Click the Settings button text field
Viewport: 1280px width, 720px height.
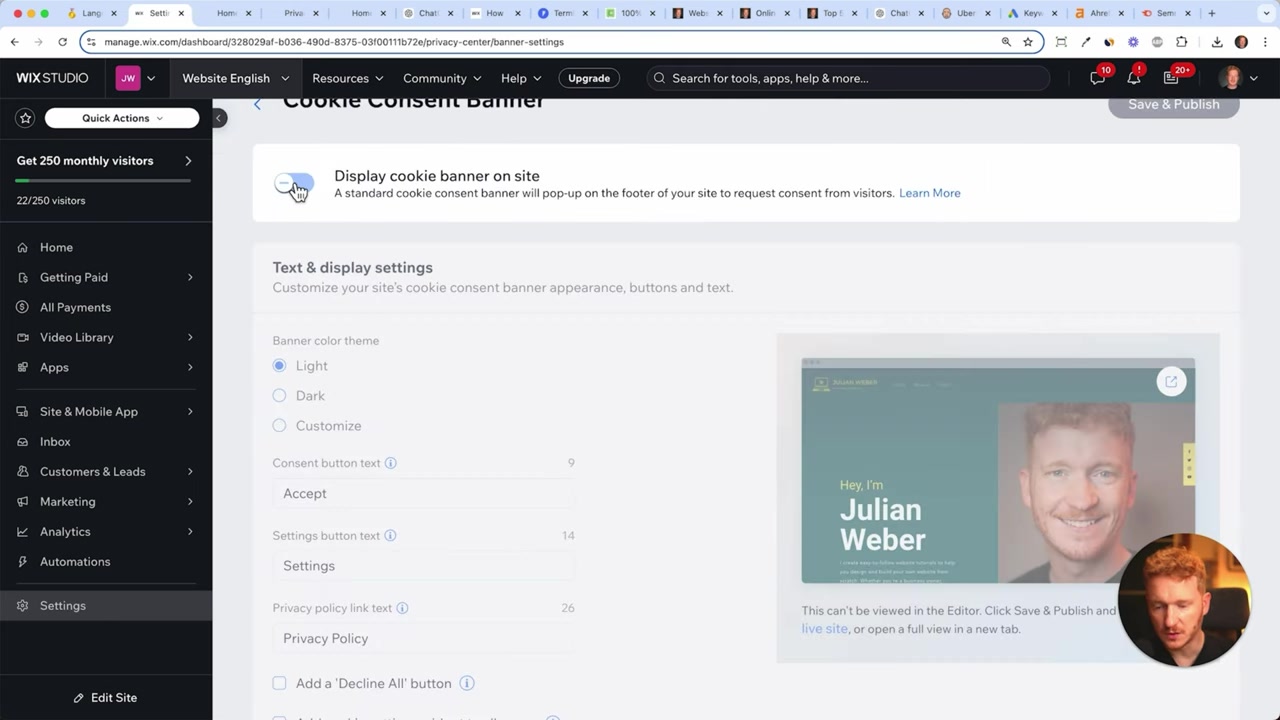click(424, 566)
